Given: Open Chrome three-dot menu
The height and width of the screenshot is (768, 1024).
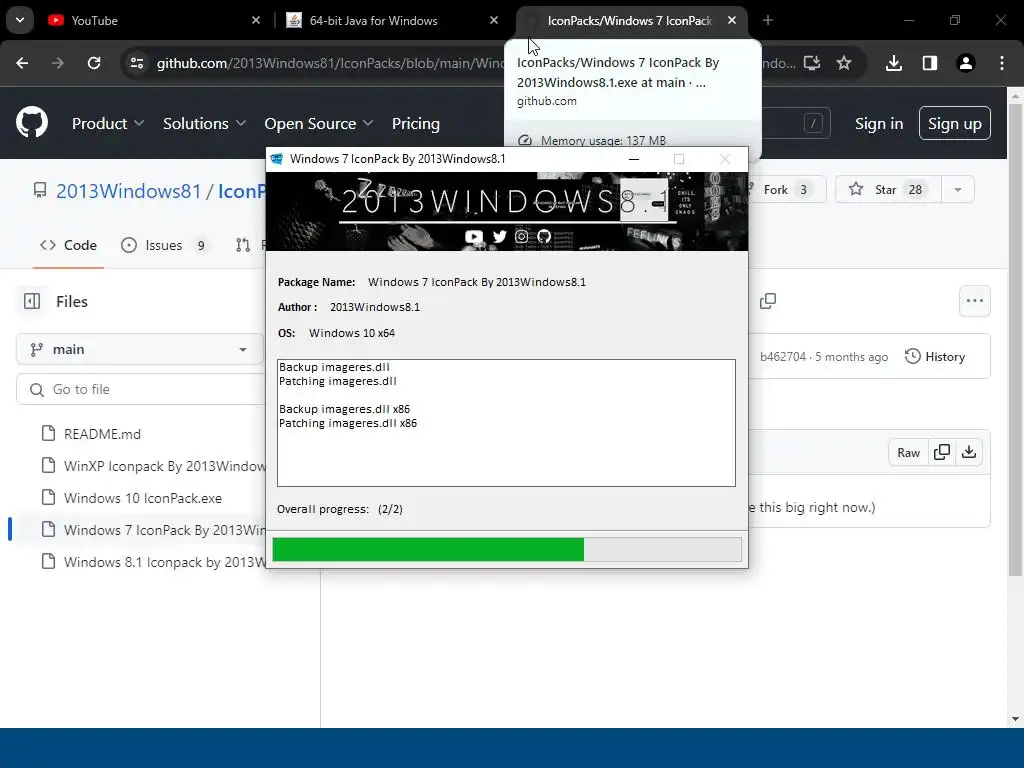Looking at the screenshot, I should 1002,63.
